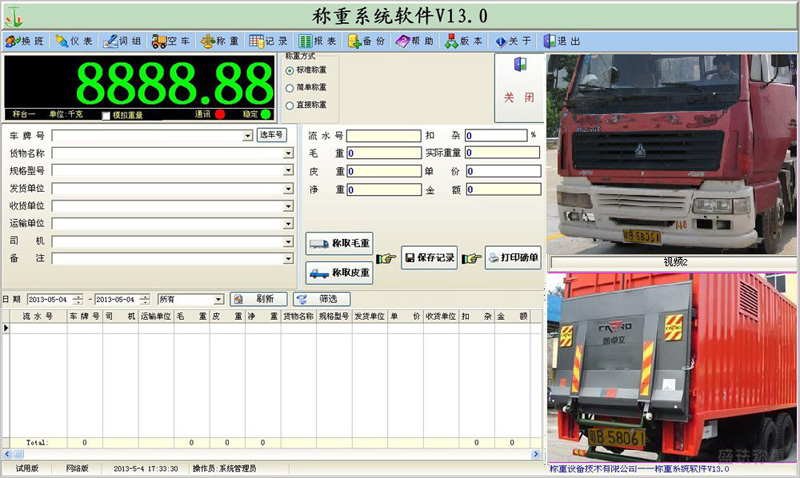Click the 保存记录 button
The image size is (800, 478).
coord(429,258)
